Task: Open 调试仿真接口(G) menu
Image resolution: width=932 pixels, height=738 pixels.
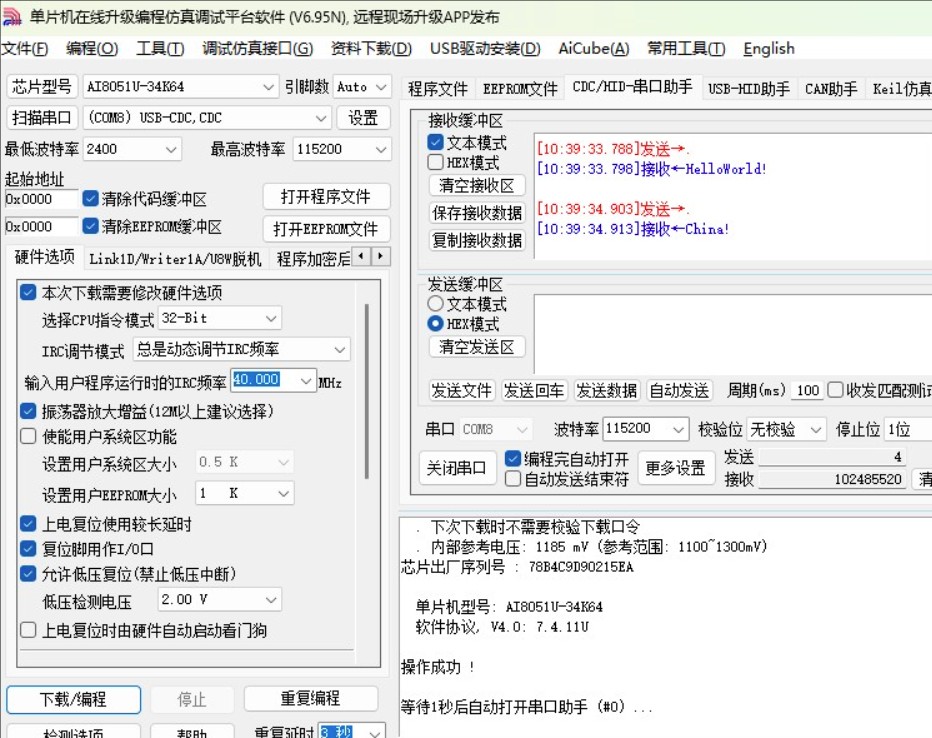Action: 257,49
